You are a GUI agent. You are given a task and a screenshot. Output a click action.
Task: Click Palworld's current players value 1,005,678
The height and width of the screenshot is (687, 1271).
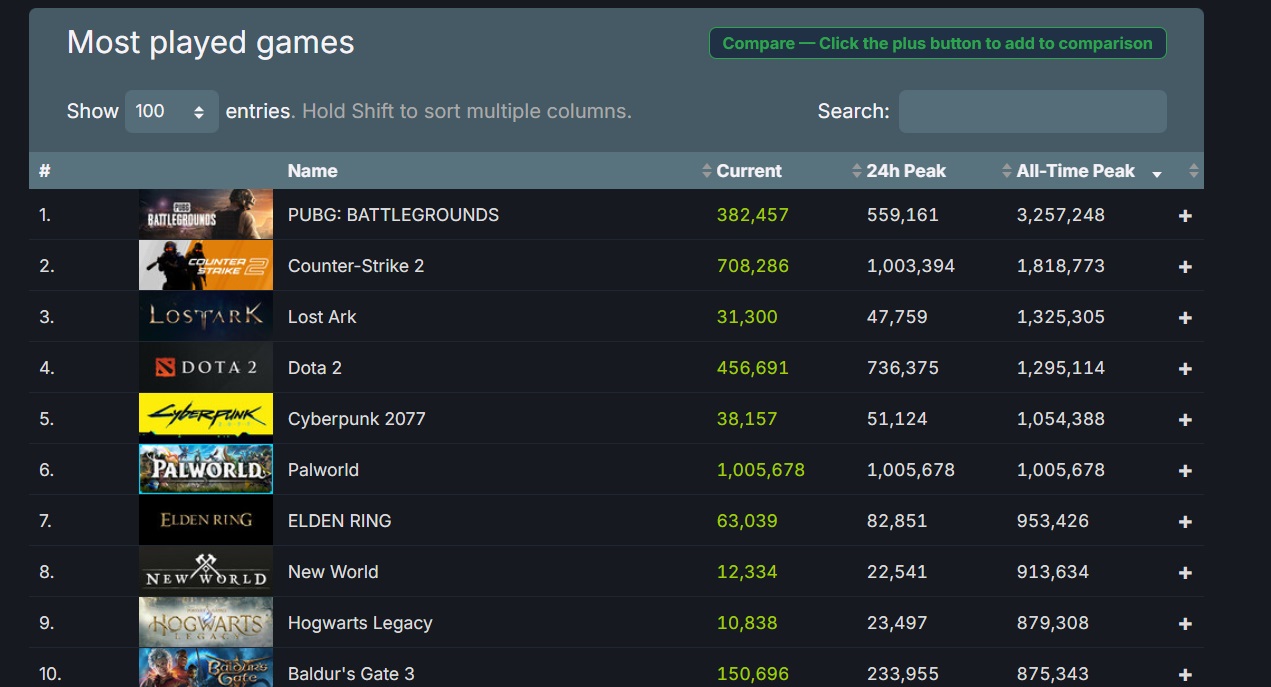point(761,470)
